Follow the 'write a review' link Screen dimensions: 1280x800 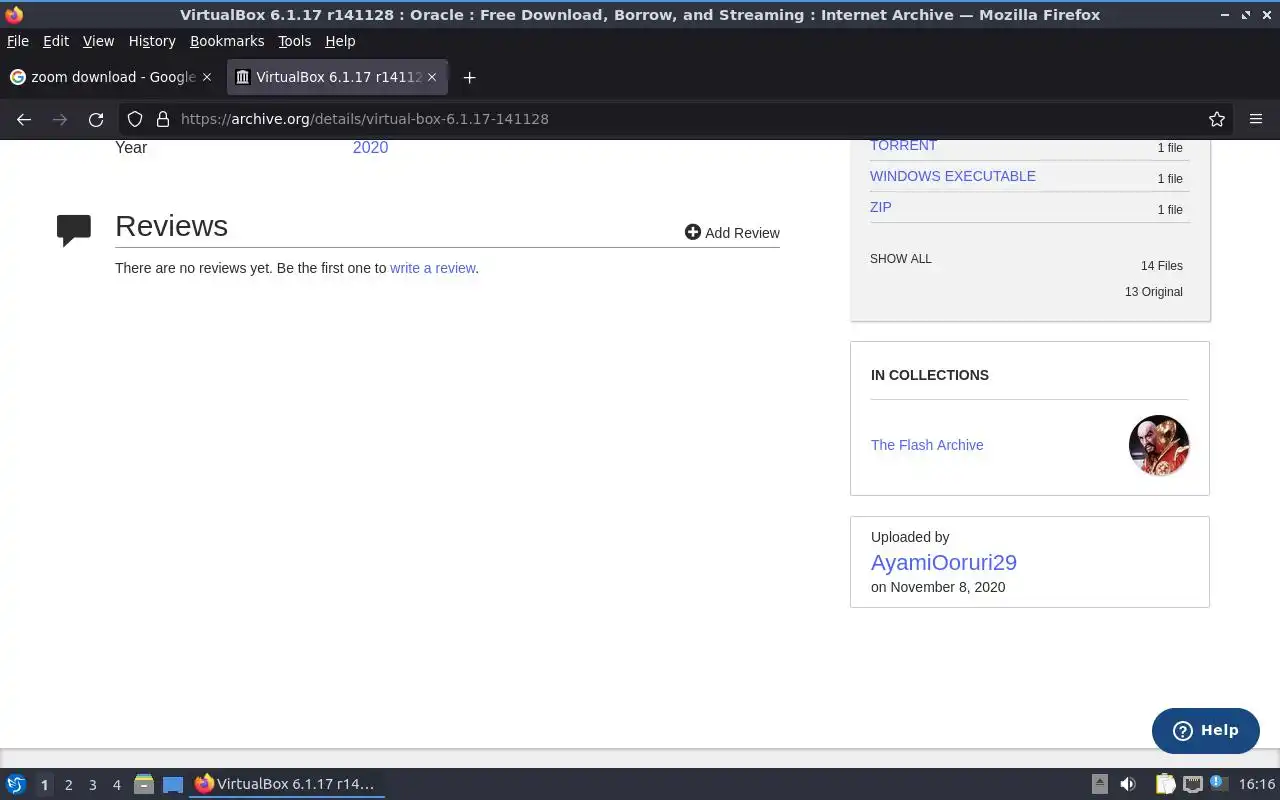(x=433, y=268)
